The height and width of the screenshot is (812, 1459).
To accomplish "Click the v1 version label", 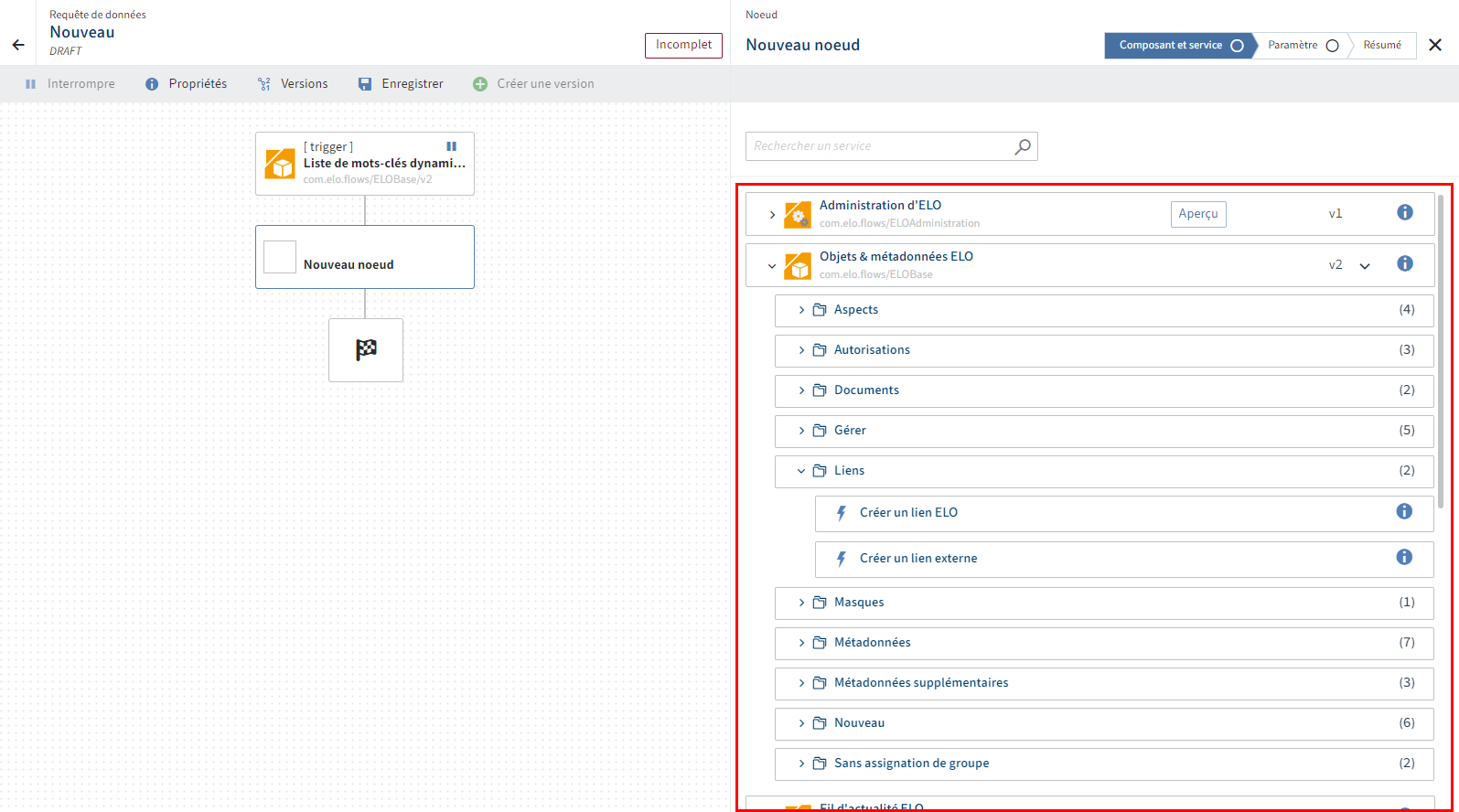I will point(1336,214).
